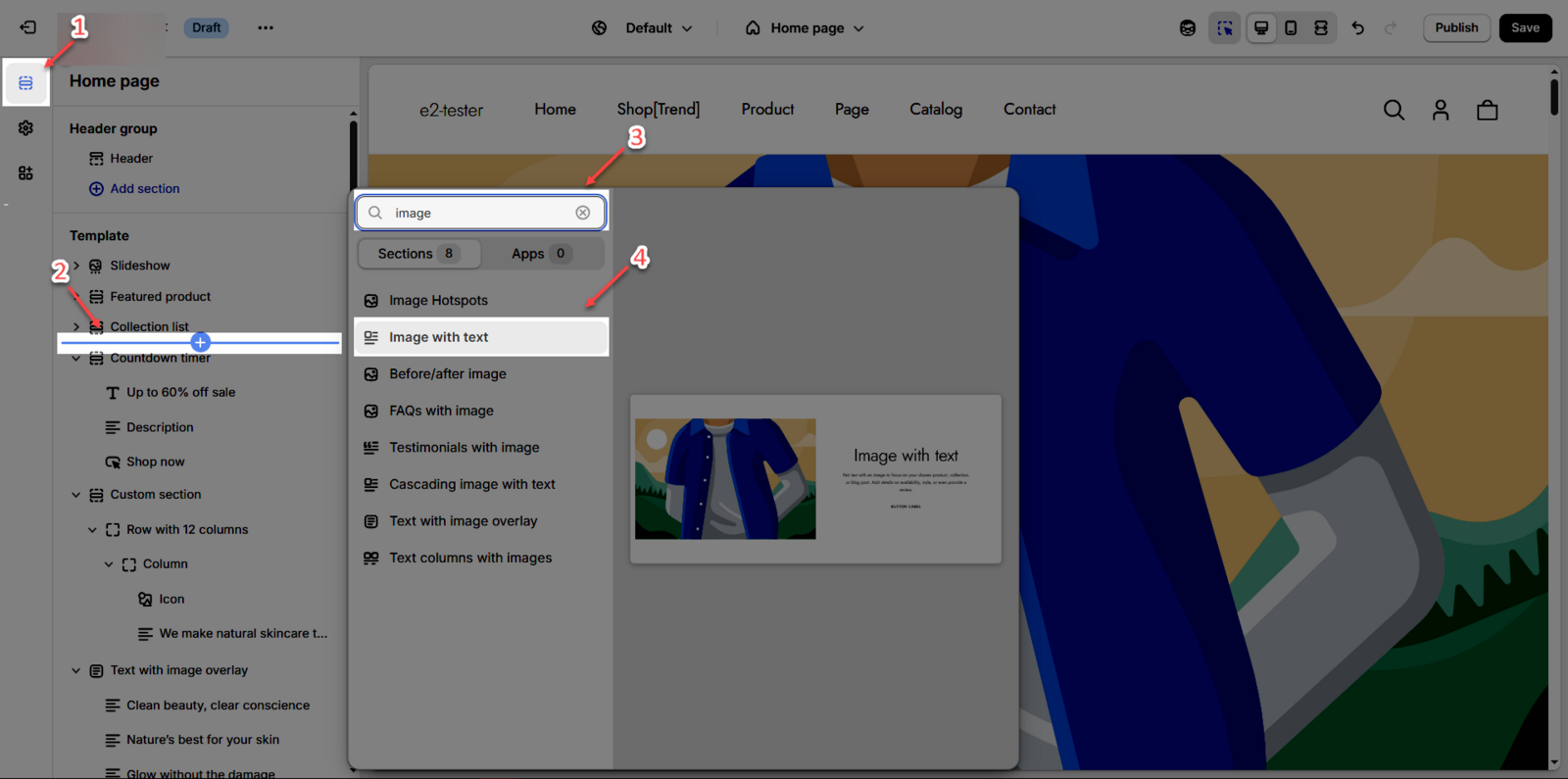This screenshot has height=779, width=1568.
Task: Open the Sections panel icon in sidebar
Action: coord(25,83)
